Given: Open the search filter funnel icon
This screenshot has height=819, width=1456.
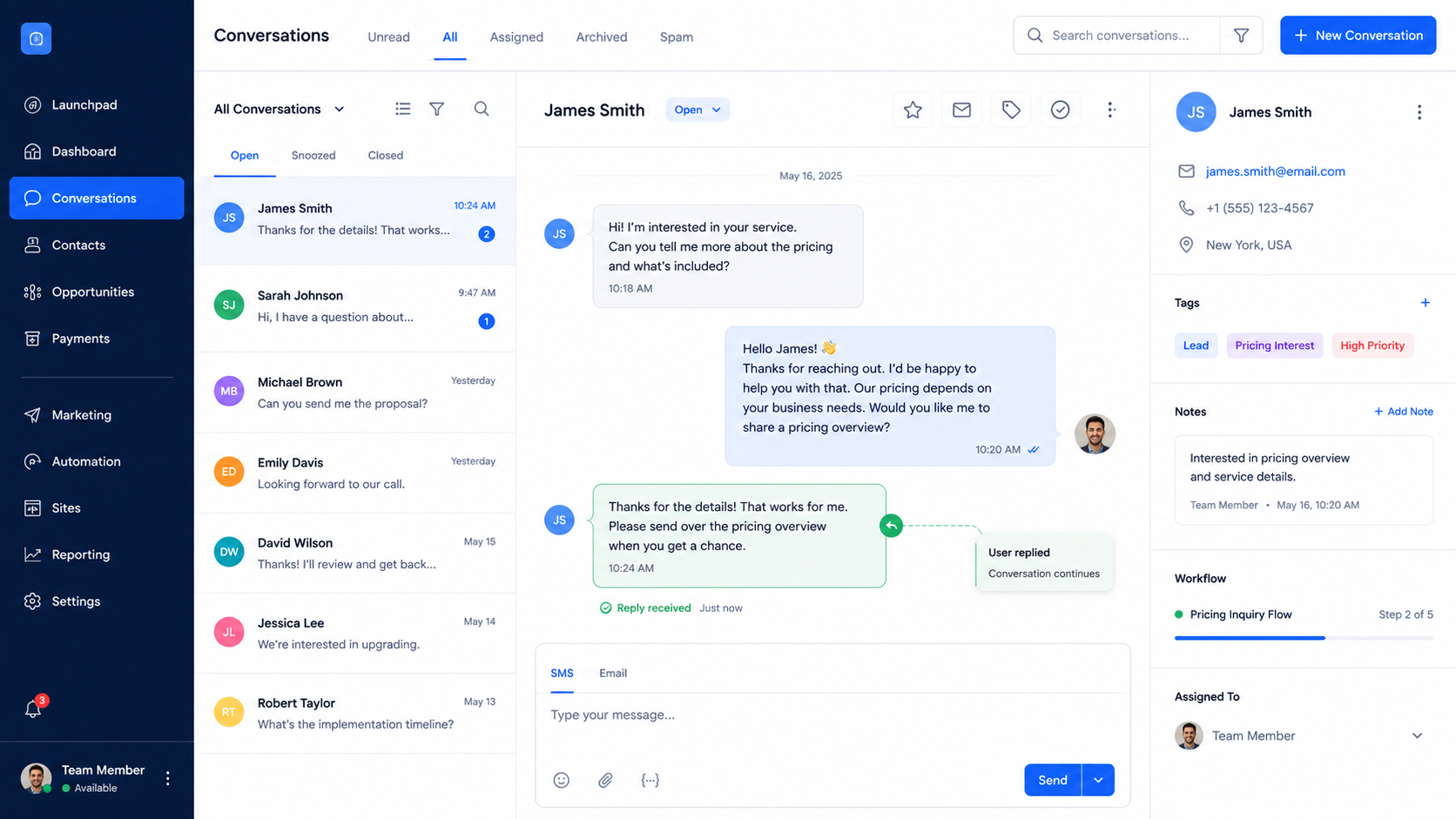Looking at the screenshot, I should 1241,36.
